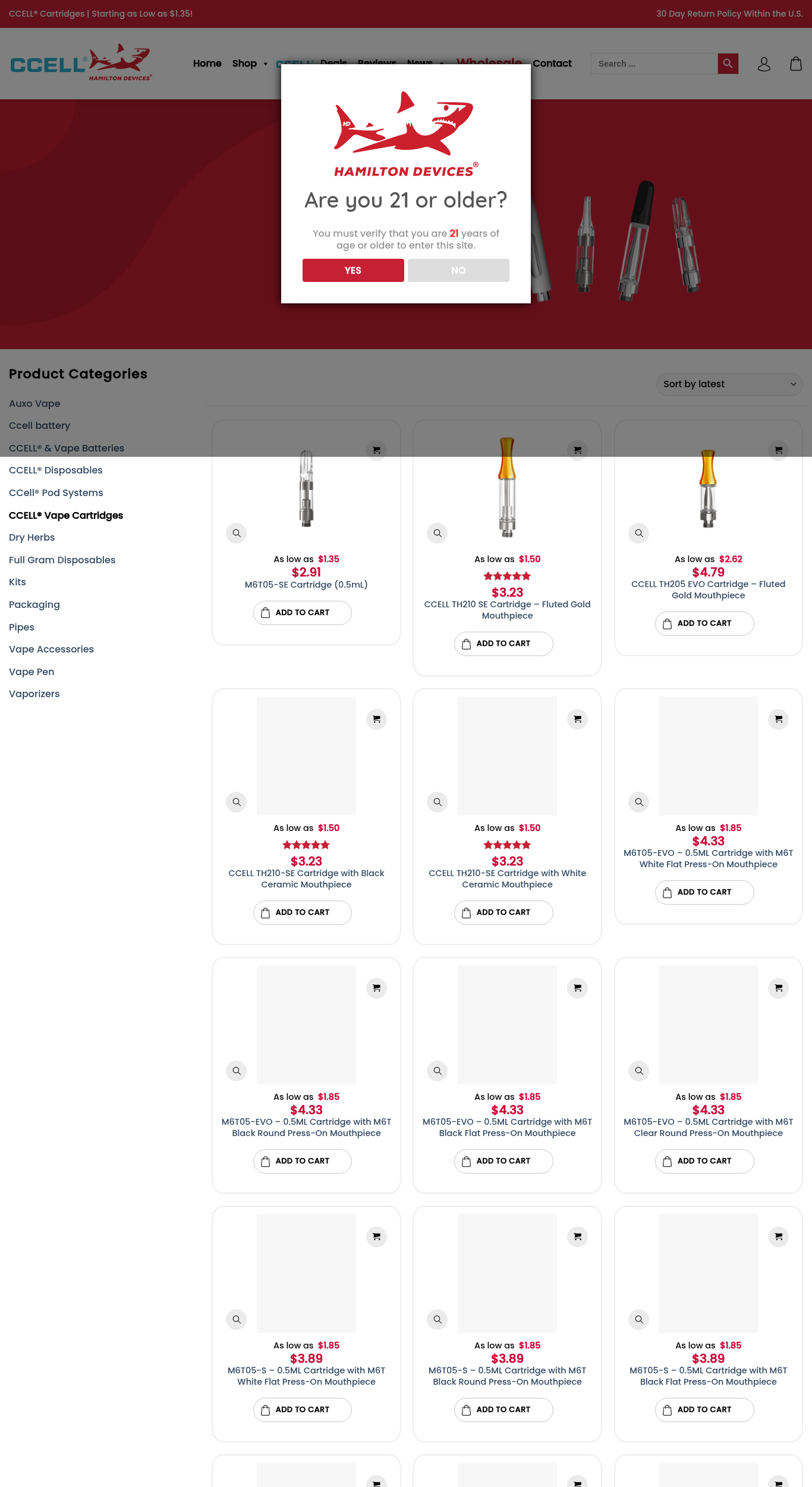Click quick-view magnifier on TH210-SE Black Ceramic card

pyautogui.click(x=237, y=802)
